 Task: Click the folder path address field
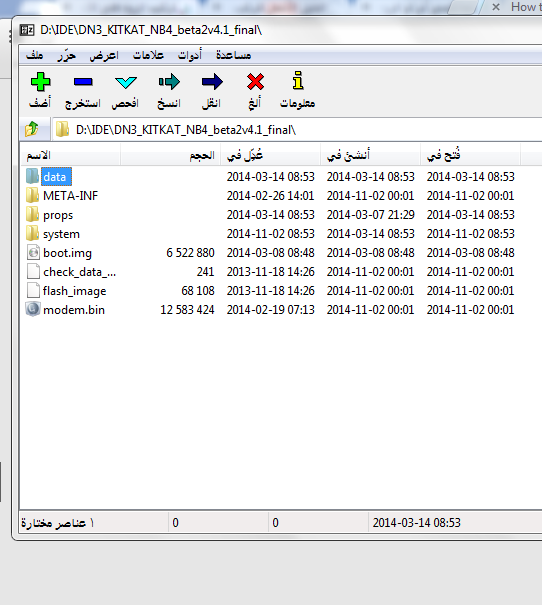pyautogui.click(x=297, y=130)
